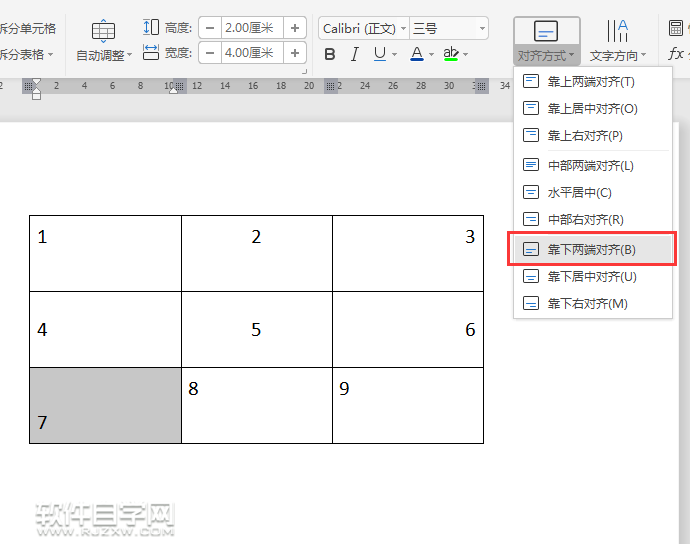Expand the font color dropdown arrow
This screenshot has width=690, height=544.
click(x=431, y=55)
